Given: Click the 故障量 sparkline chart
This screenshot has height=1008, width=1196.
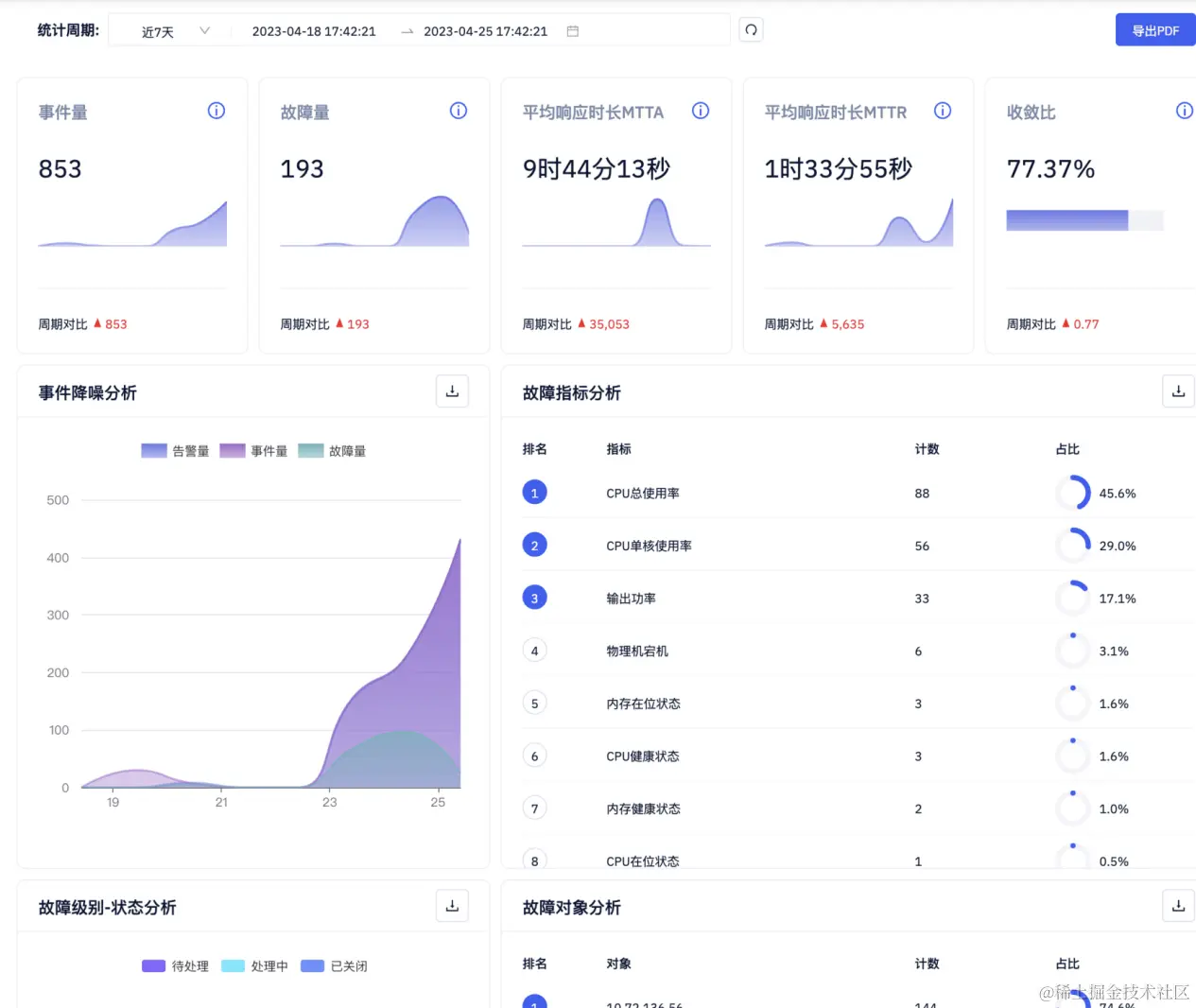Looking at the screenshot, I should [374, 221].
